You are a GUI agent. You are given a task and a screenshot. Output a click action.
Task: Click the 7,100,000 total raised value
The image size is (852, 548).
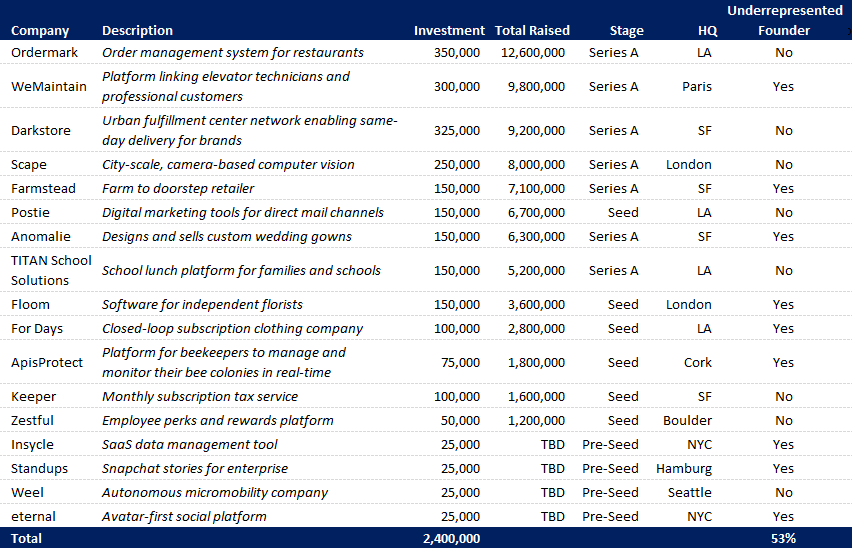click(x=536, y=188)
